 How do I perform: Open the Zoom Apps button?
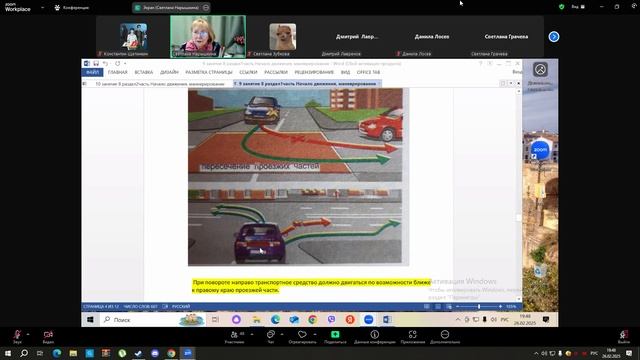click(413, 337)
